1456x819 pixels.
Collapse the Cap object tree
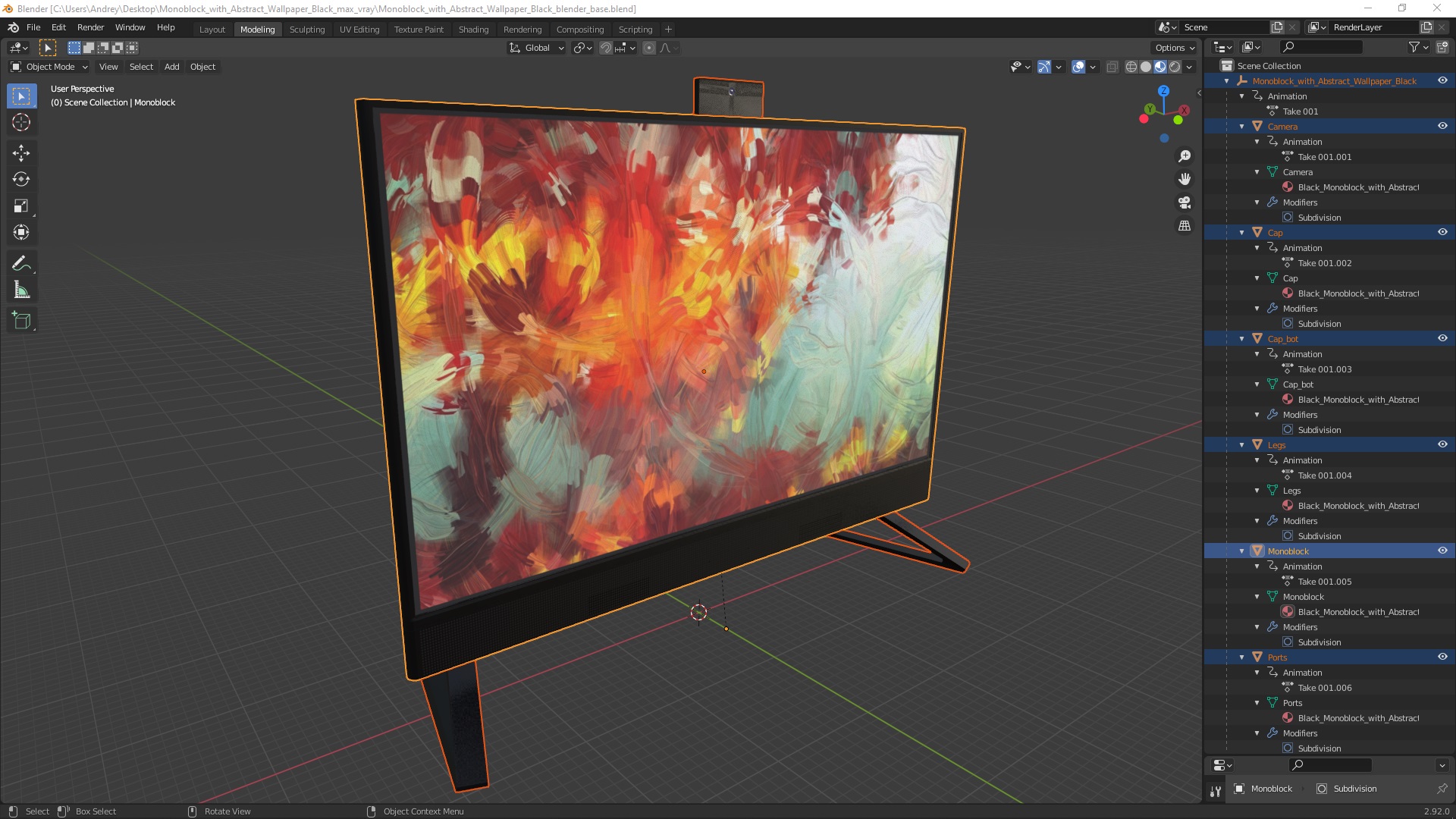click(1242, 233)
